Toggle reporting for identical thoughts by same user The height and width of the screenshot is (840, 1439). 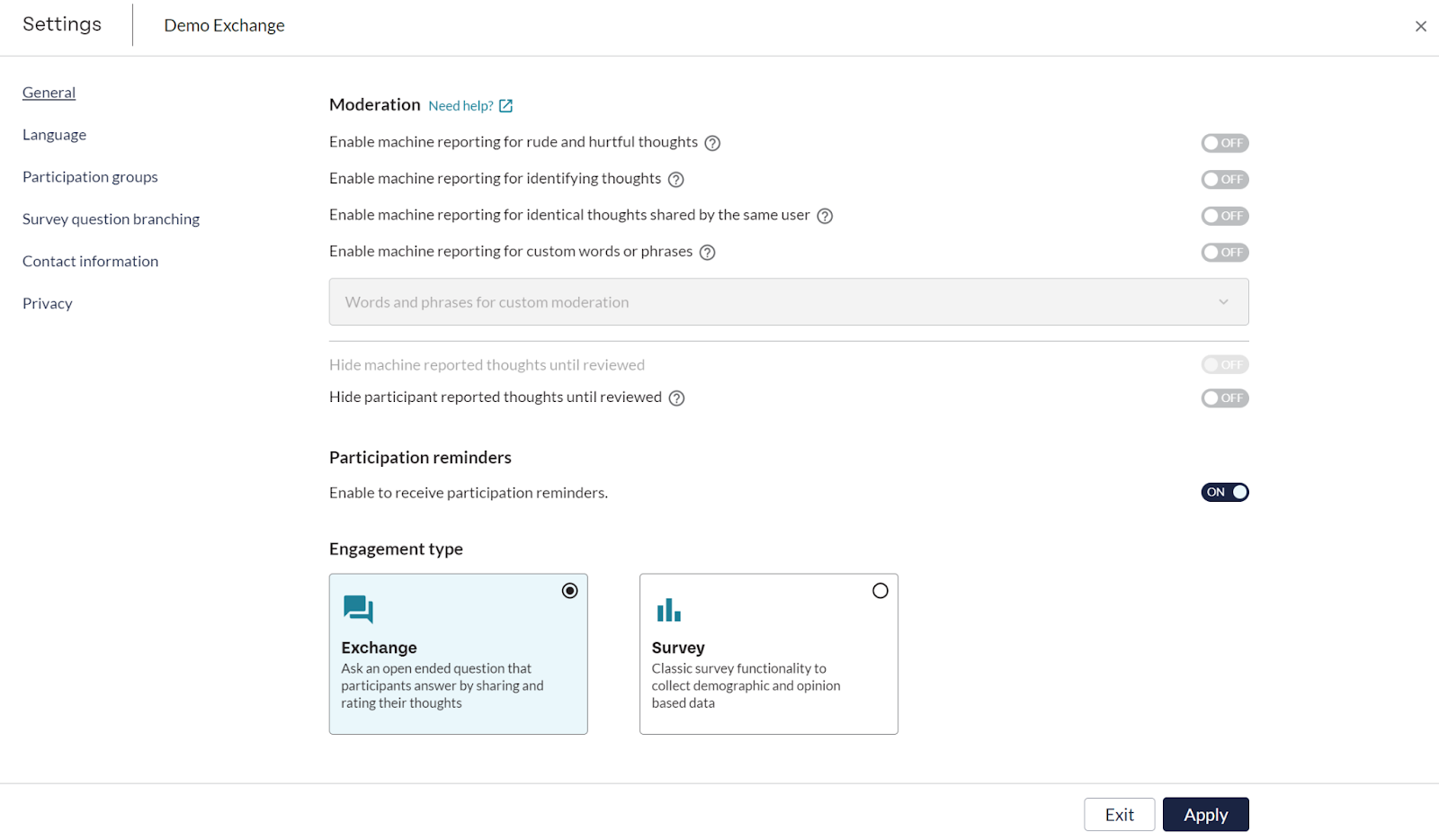click(x=1225, y=216)
